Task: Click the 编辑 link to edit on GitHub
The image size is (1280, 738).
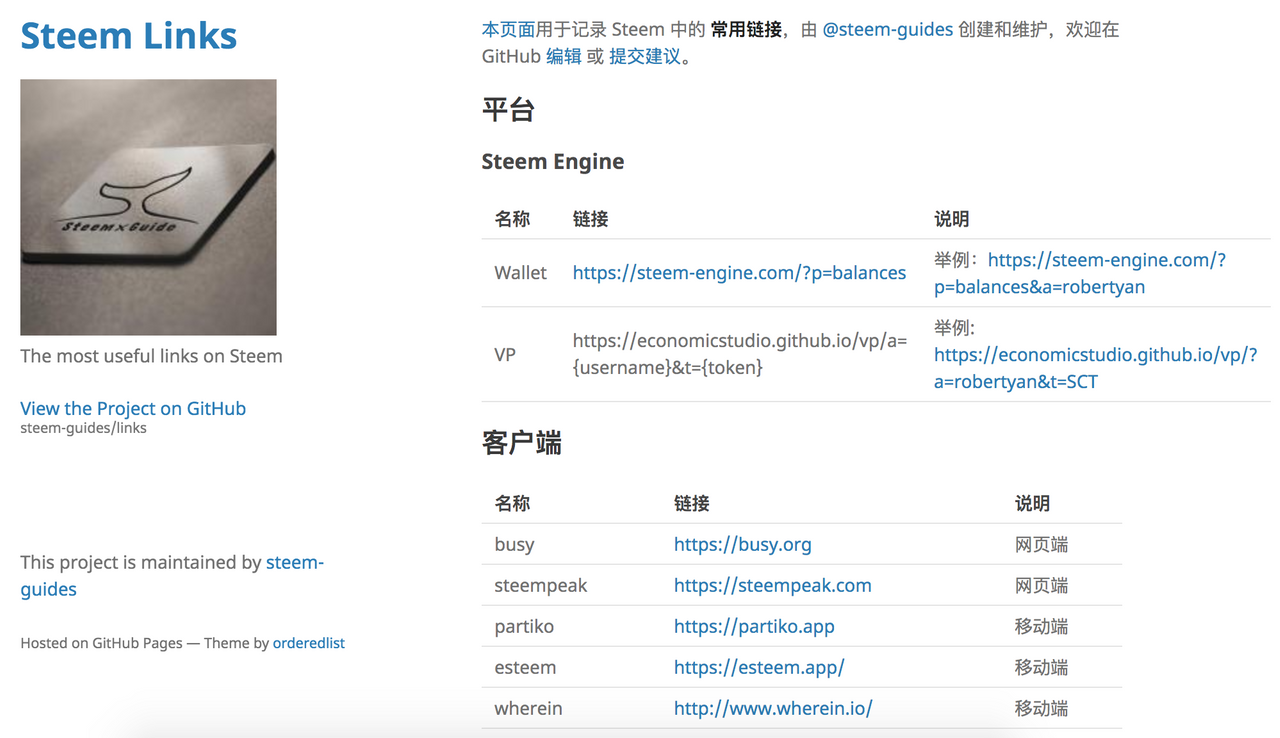Action: point(563,56)
